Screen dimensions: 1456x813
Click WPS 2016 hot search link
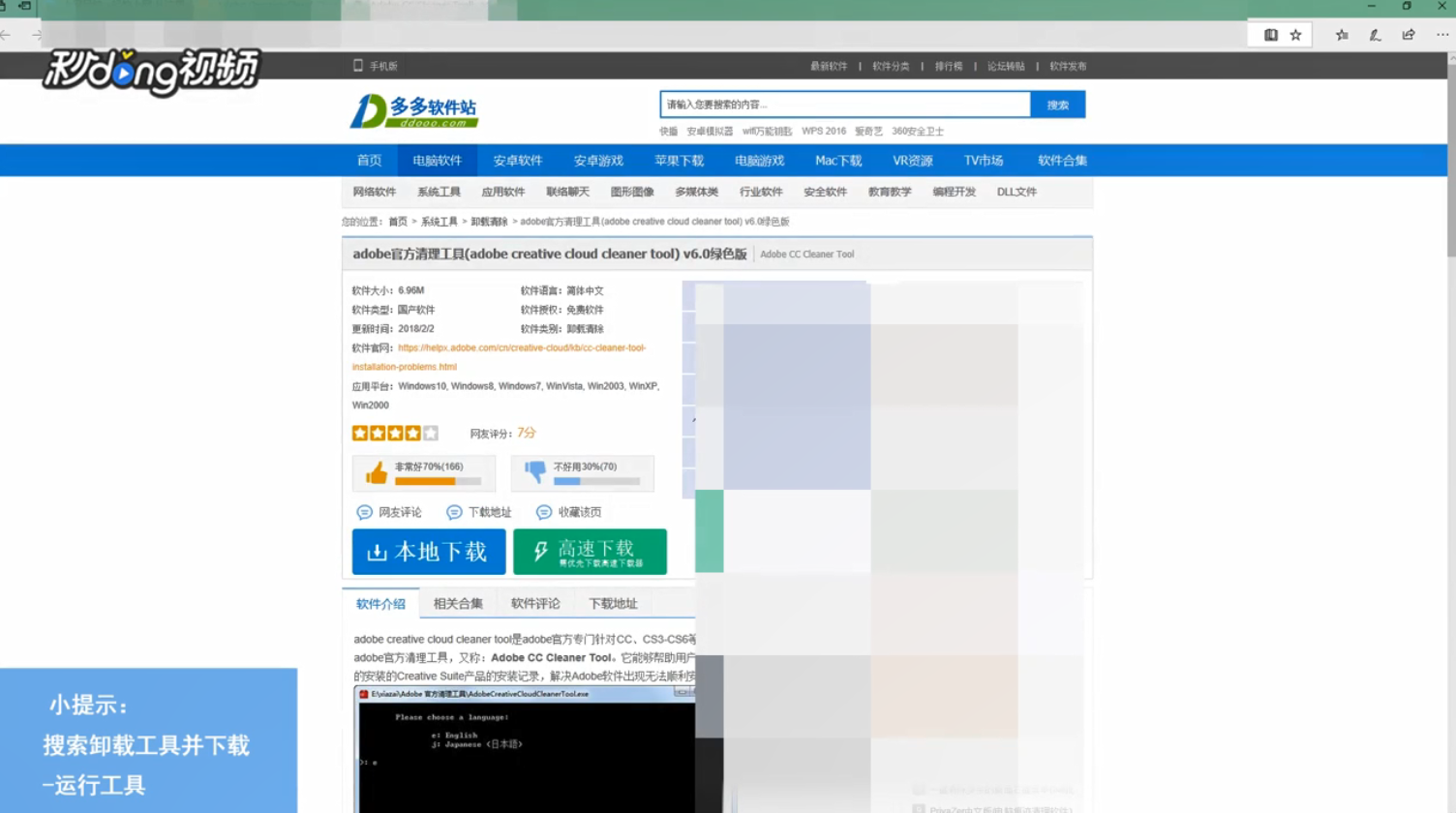point(824,132)
